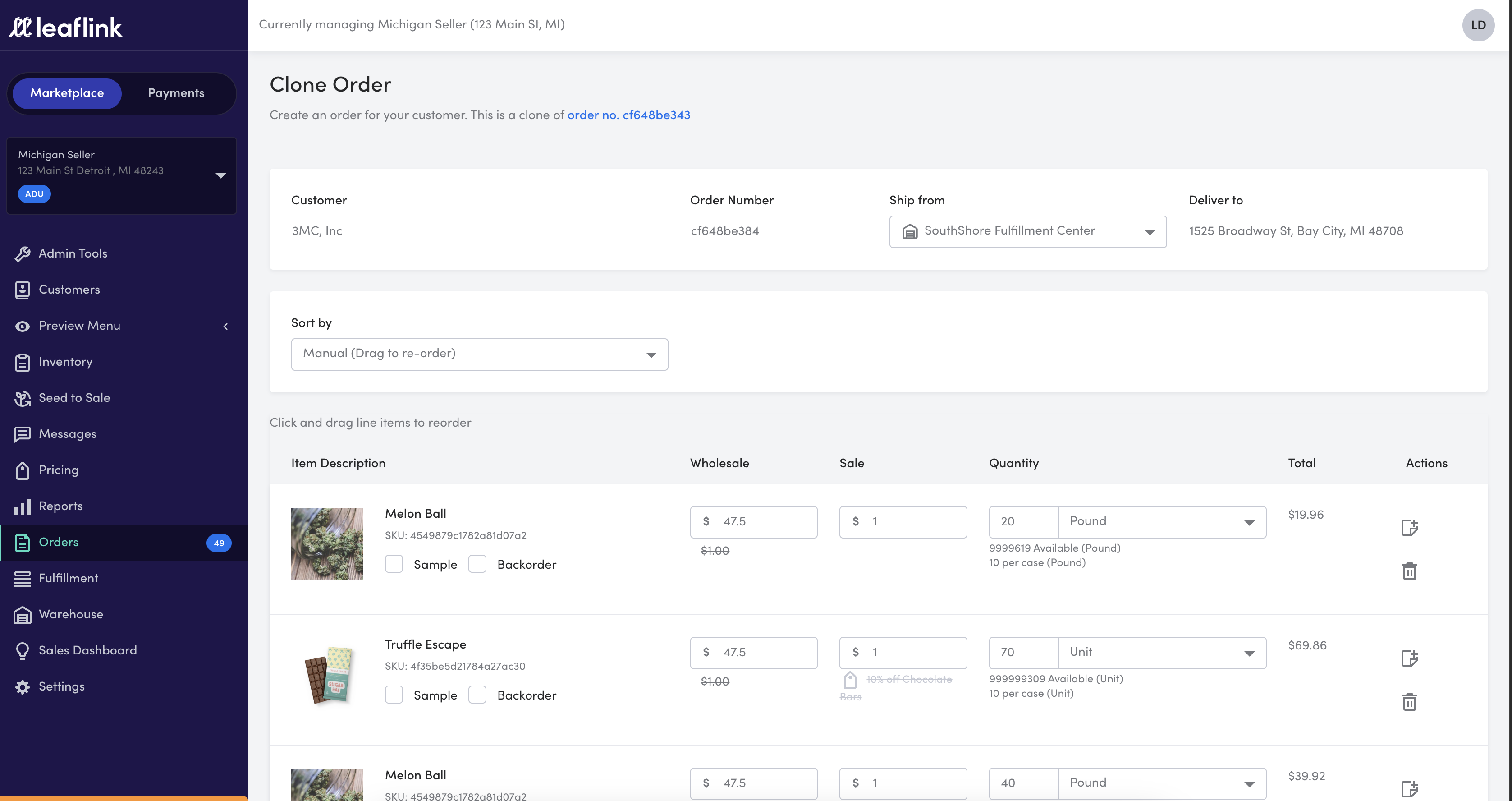Edit the quantity field showing 70
The image size is (1512, 801).
click(1023, 653)
